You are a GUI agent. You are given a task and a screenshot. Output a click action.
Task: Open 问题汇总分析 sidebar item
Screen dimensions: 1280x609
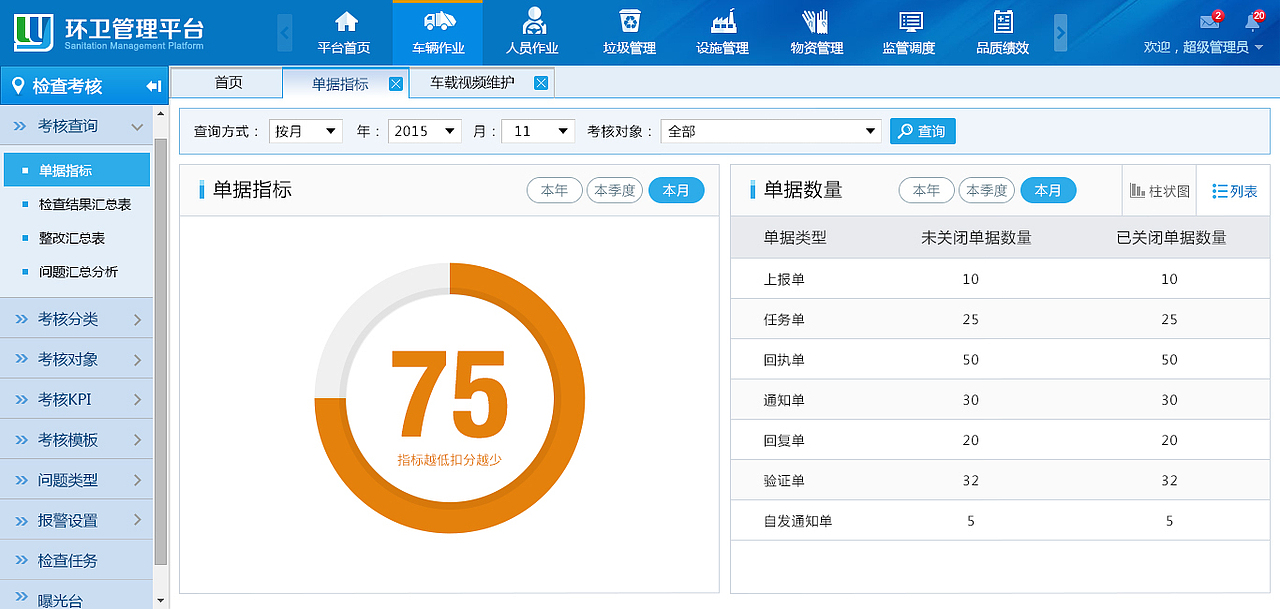click(76, 272)
